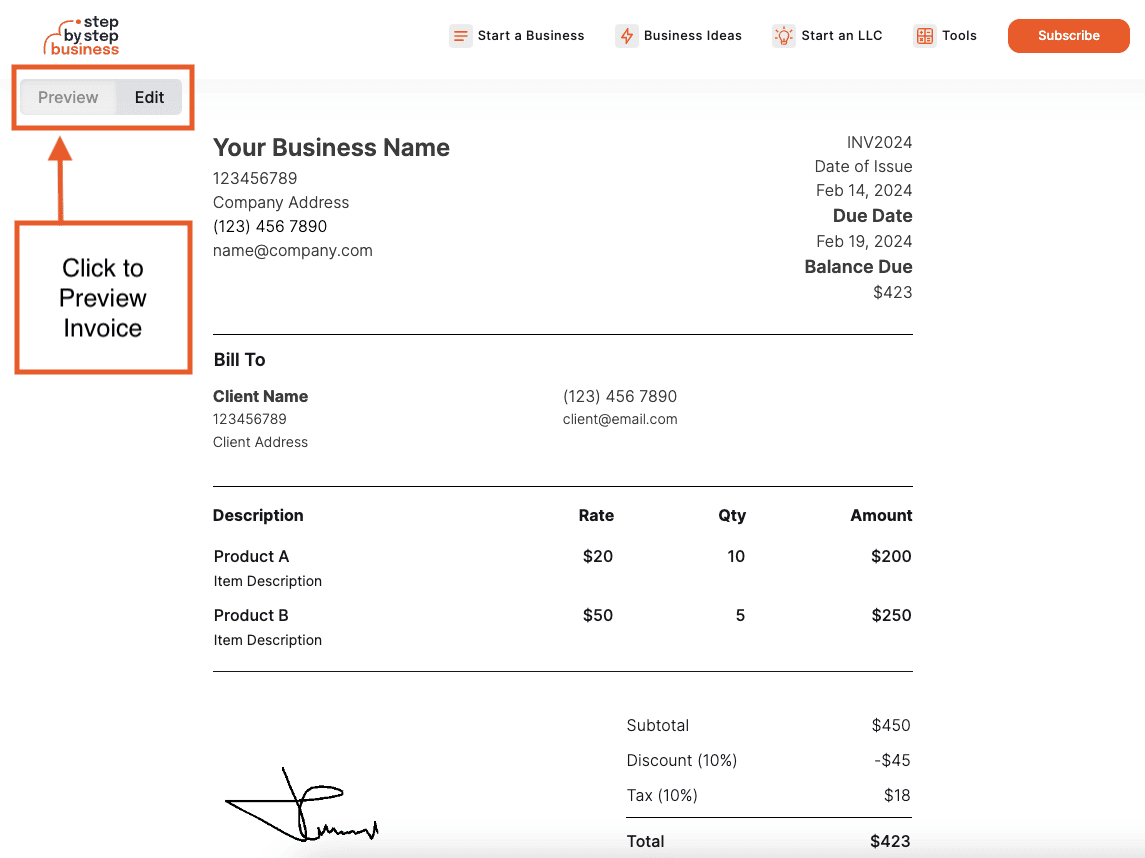
Task: Click the Company Address line
Action: click(x=280, y=202)
